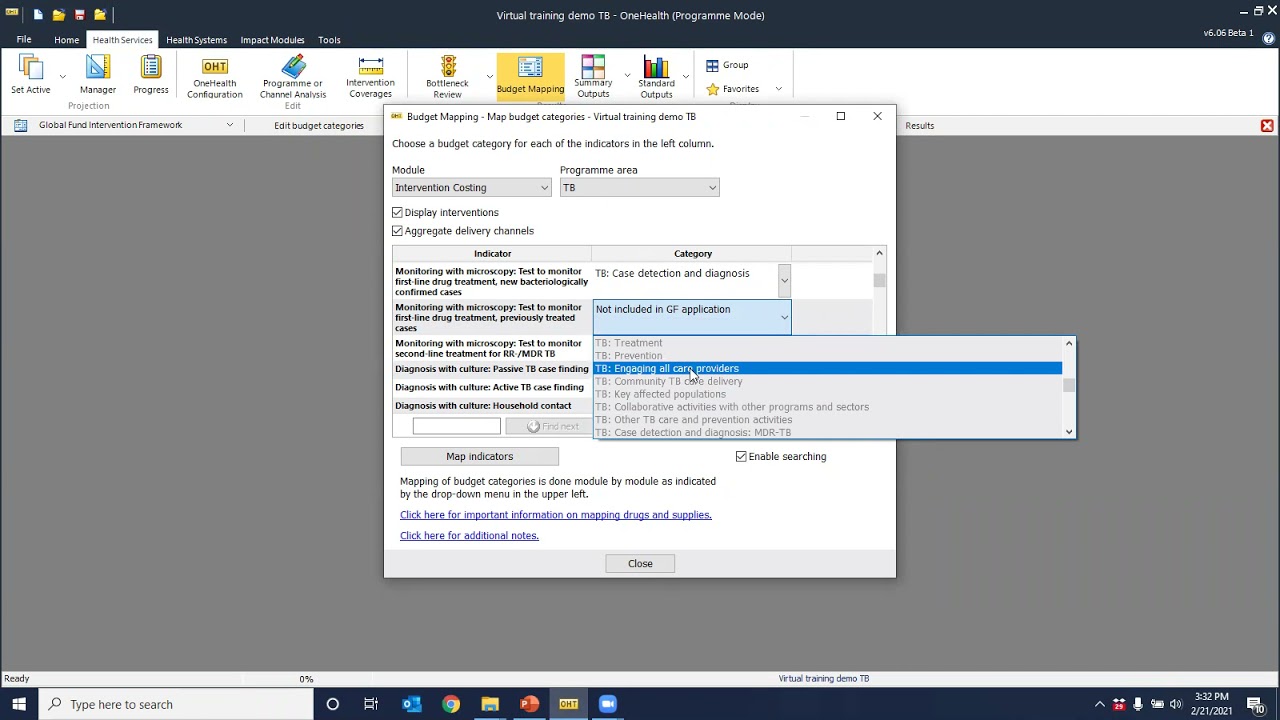Select TB: Treatment in dropdown list

point(828,343)
